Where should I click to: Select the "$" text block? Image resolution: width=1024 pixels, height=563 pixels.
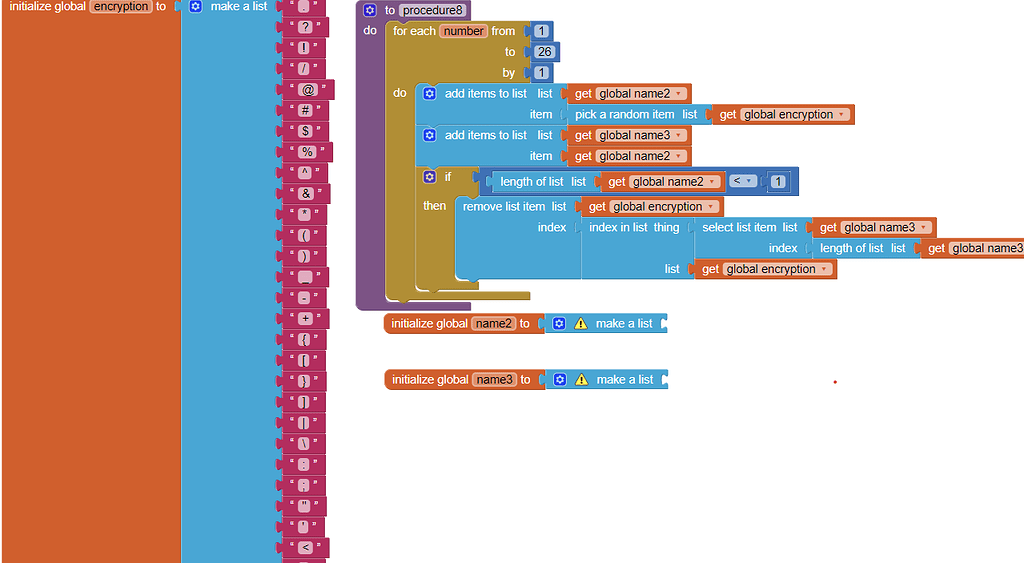(x=304, y=131)
